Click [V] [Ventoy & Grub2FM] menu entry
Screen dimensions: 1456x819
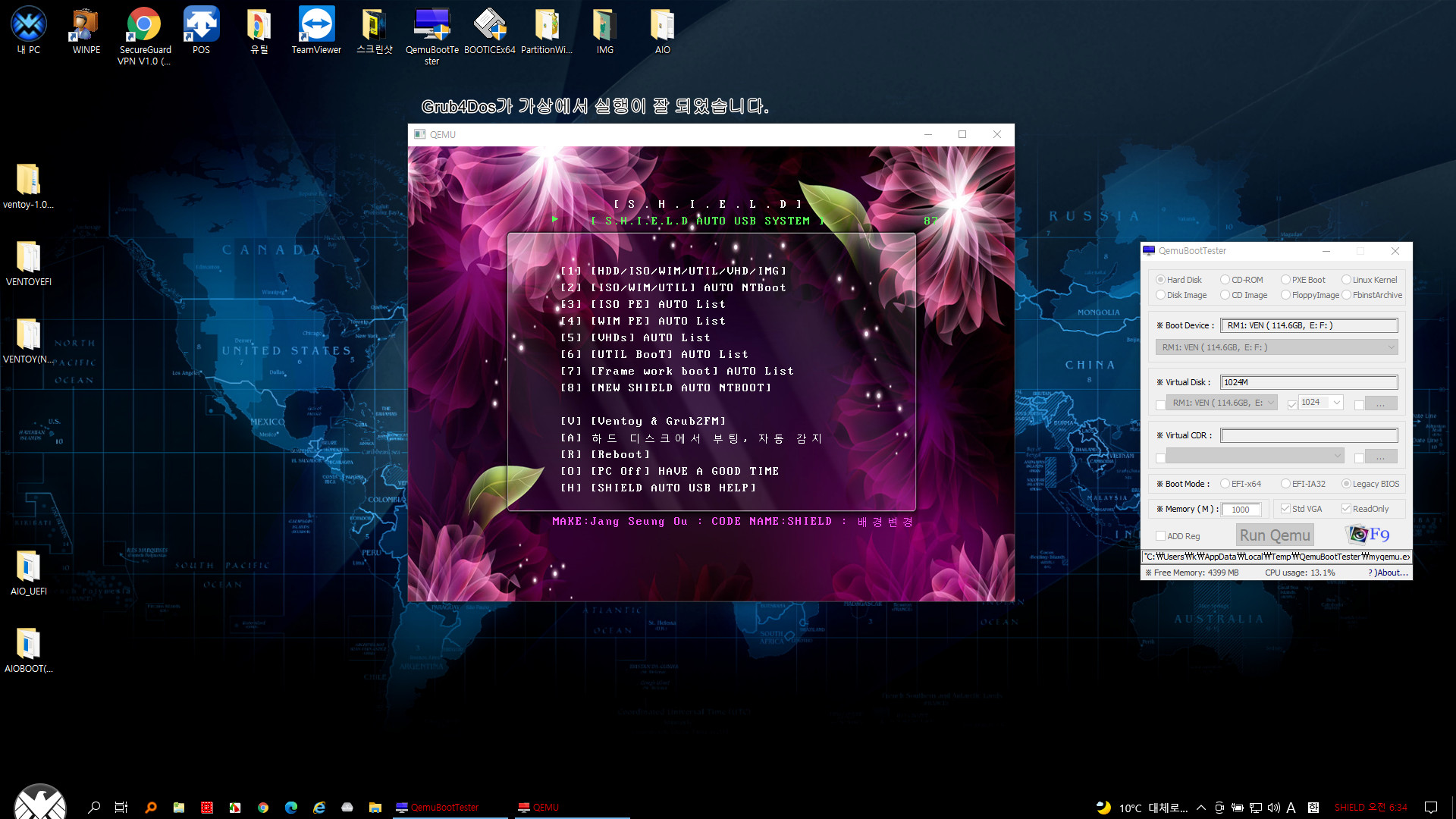click(643, 421)
